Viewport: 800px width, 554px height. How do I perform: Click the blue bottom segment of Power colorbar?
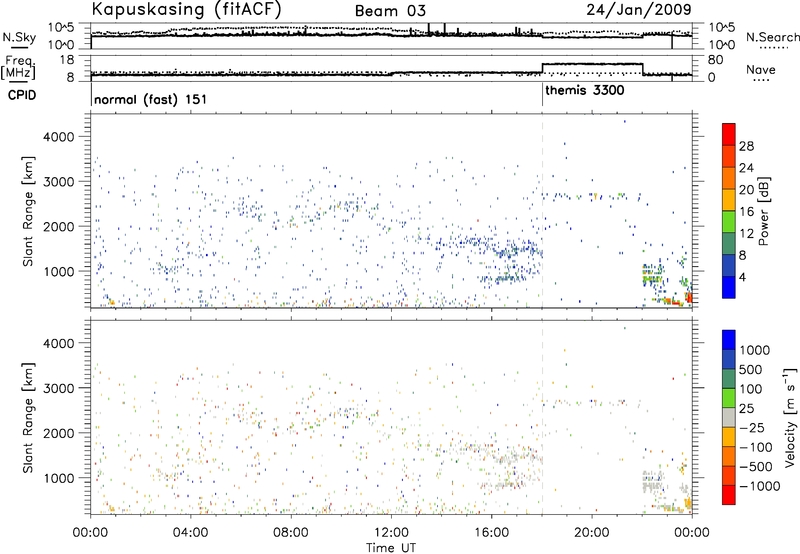pyautogui.click(x=729, y=287)
